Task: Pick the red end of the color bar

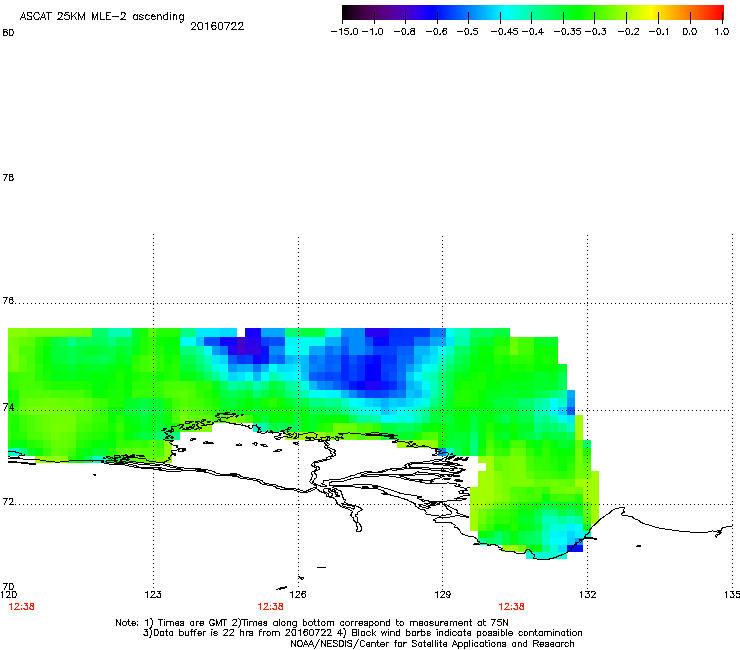Action: pos(716,12)
